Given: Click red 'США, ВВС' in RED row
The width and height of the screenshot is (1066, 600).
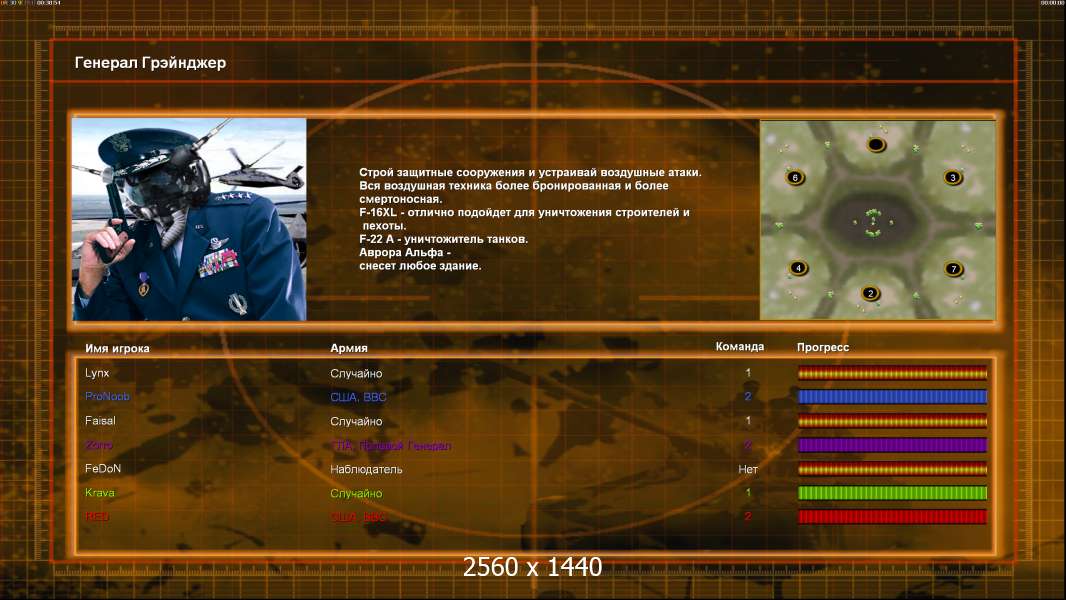Looking at the screenshot, I should (358, 517).
